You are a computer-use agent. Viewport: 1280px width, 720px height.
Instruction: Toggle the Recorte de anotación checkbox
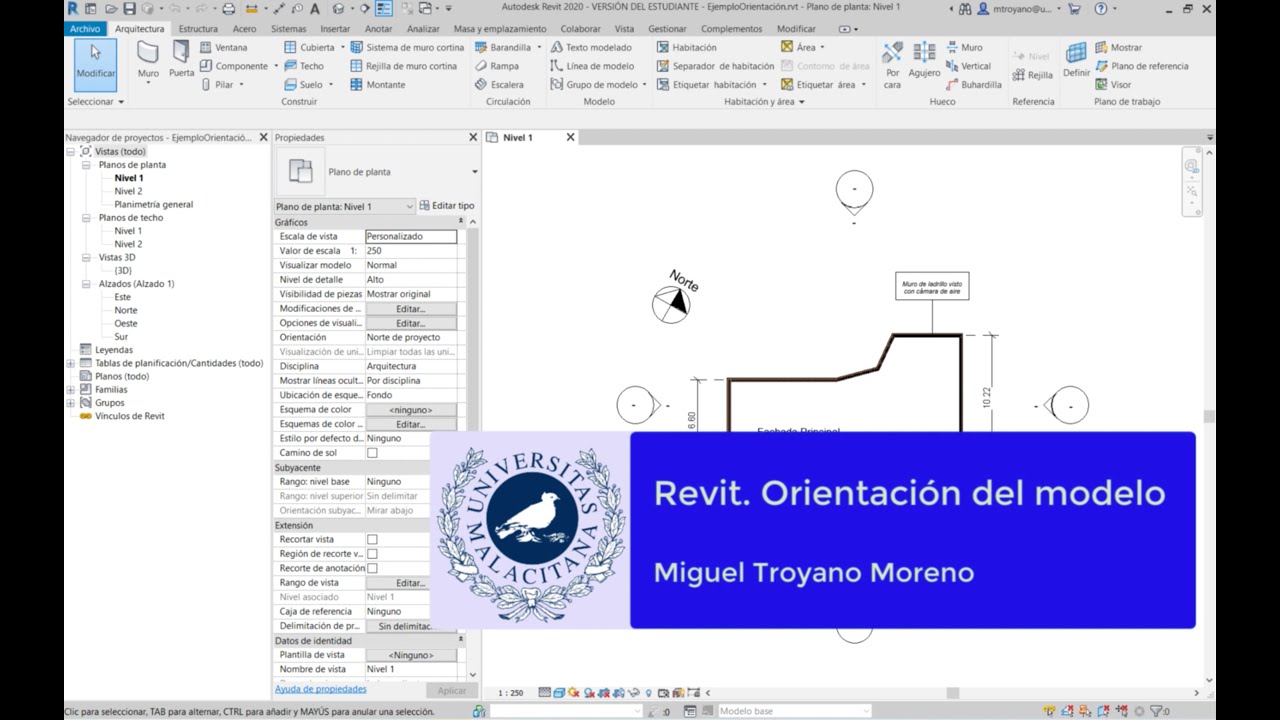[x=372, y=568]
